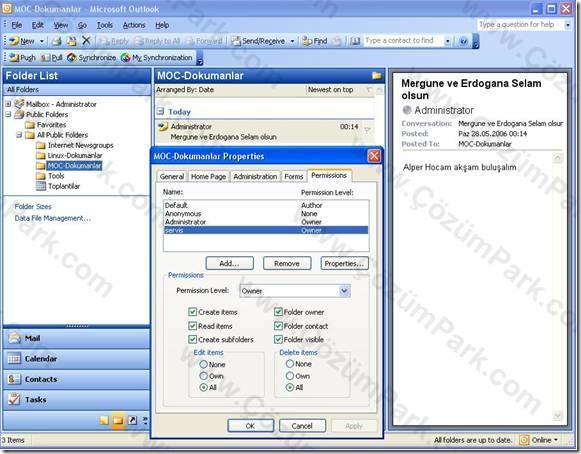Select Own under Edit items
Viewport: 581px width, 454px height.
203,376
